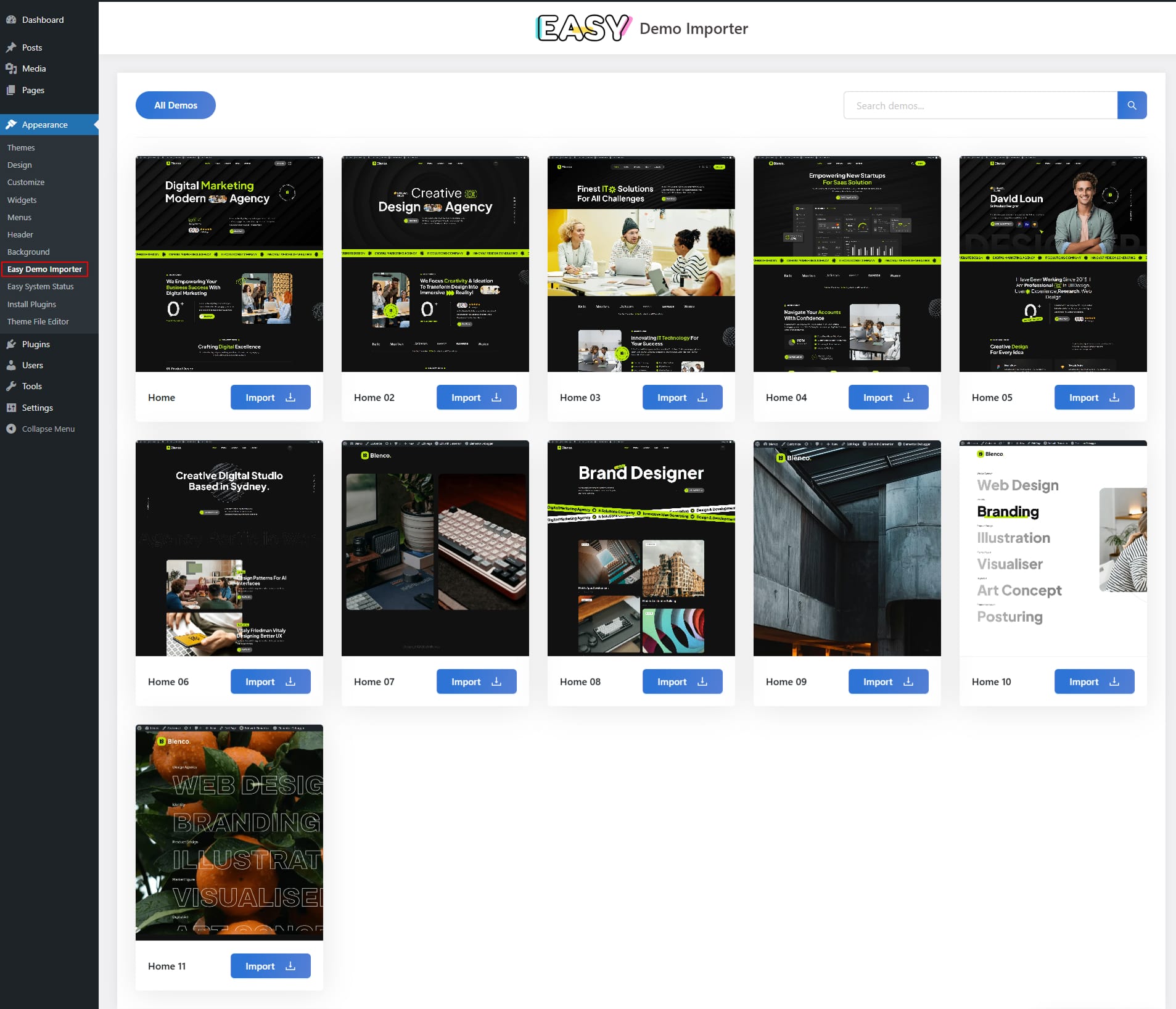Screen dimensions: 1176x1009
Task: Click download icon on Home 05 card
Action: coord(1114,398)
